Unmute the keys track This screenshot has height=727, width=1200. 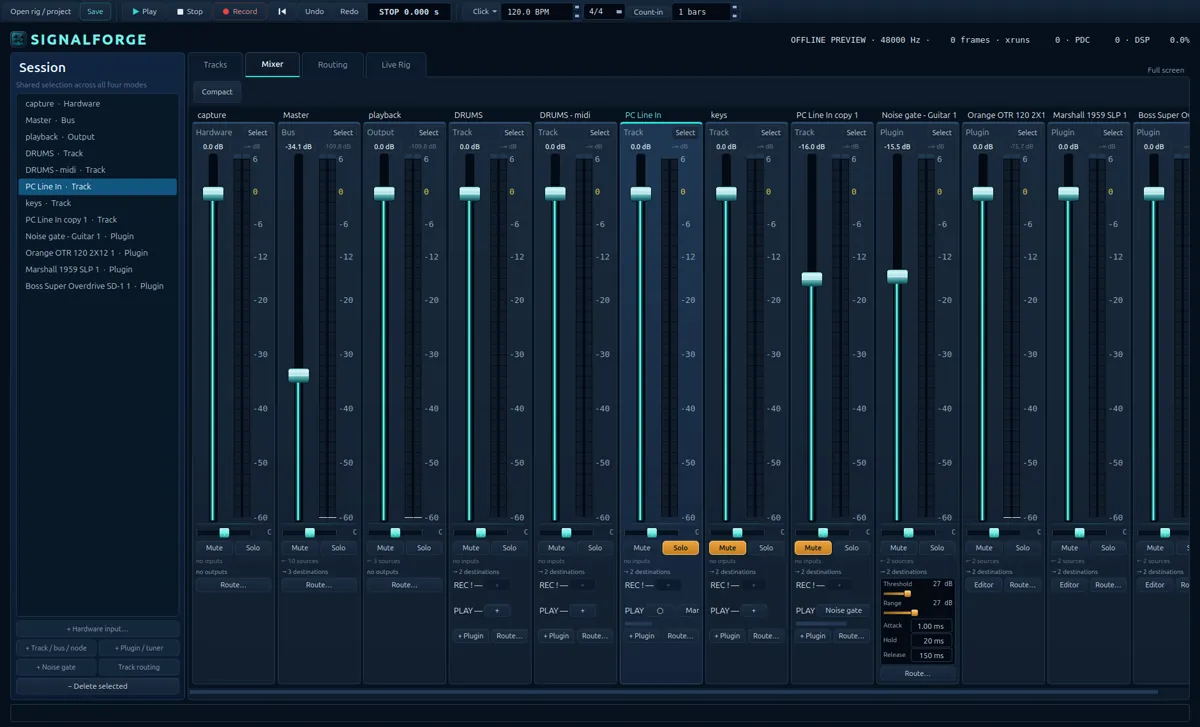pyautogui.click(x=727, y=548)
